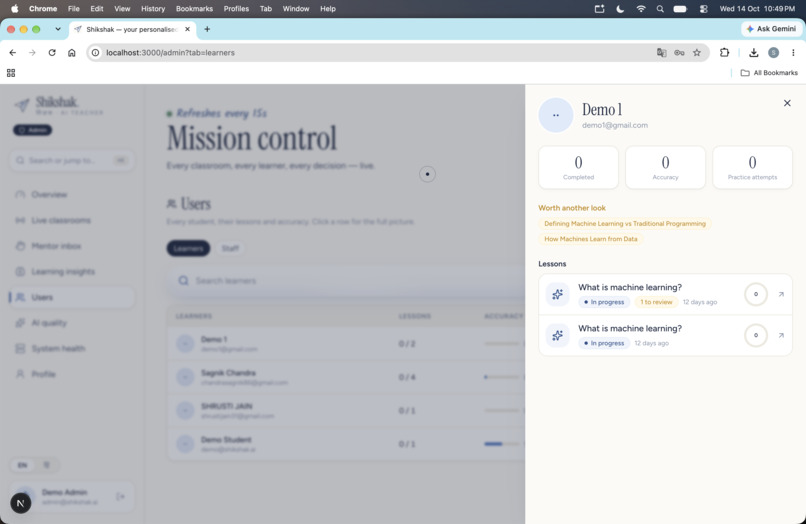Open first What is machine learning lesson arrow
Image resolution: width=806 pixels, height=524 pixels.
781,294
